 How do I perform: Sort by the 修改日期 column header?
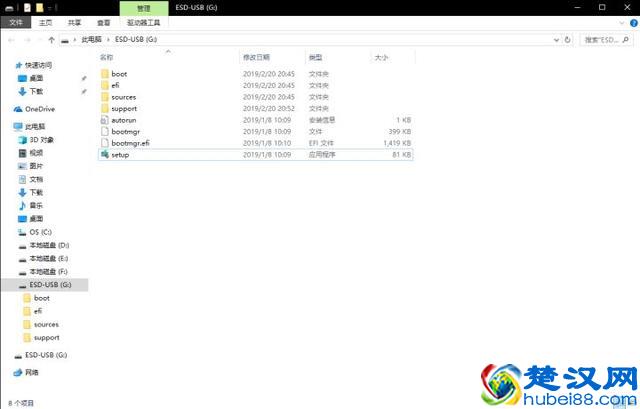click(256, 58)
